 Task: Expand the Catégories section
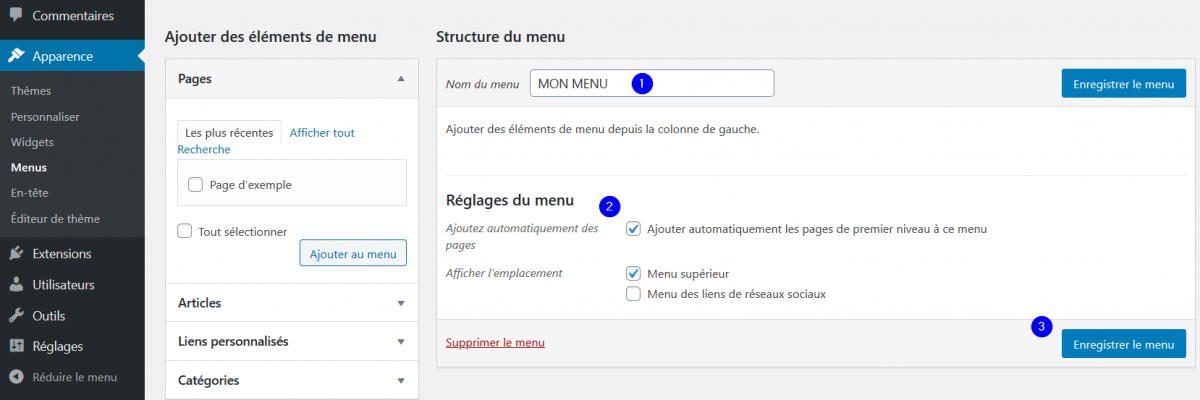click(x=291, y=380)
